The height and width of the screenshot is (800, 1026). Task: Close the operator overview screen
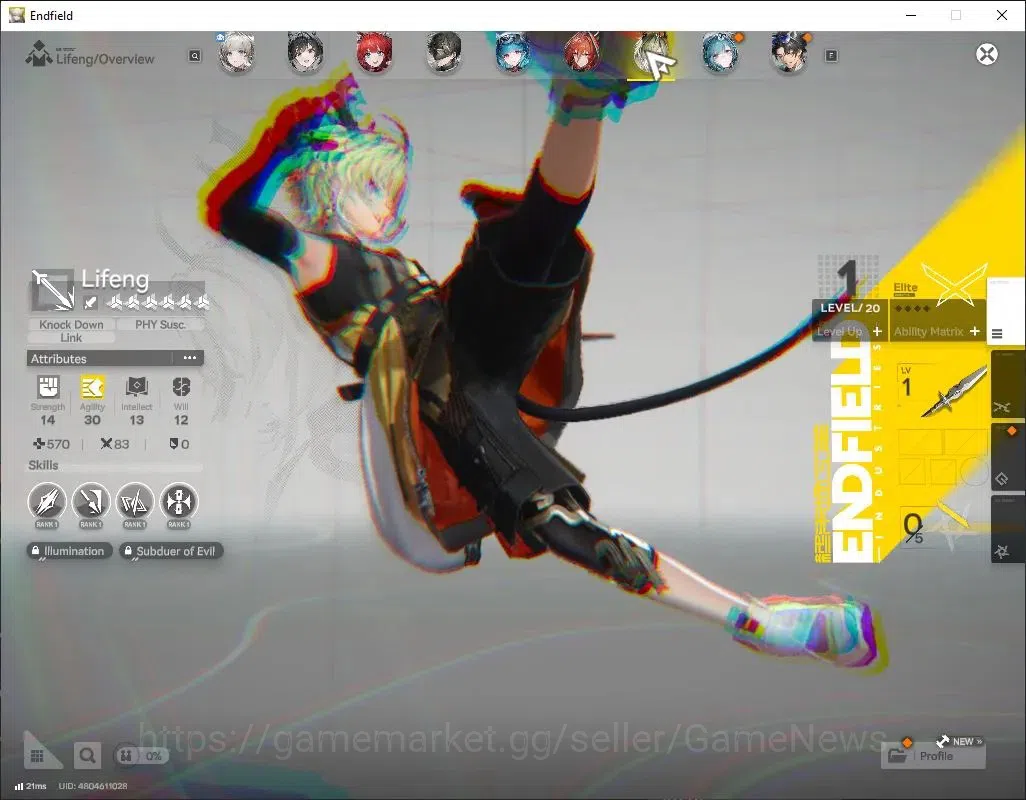point(987,54)
